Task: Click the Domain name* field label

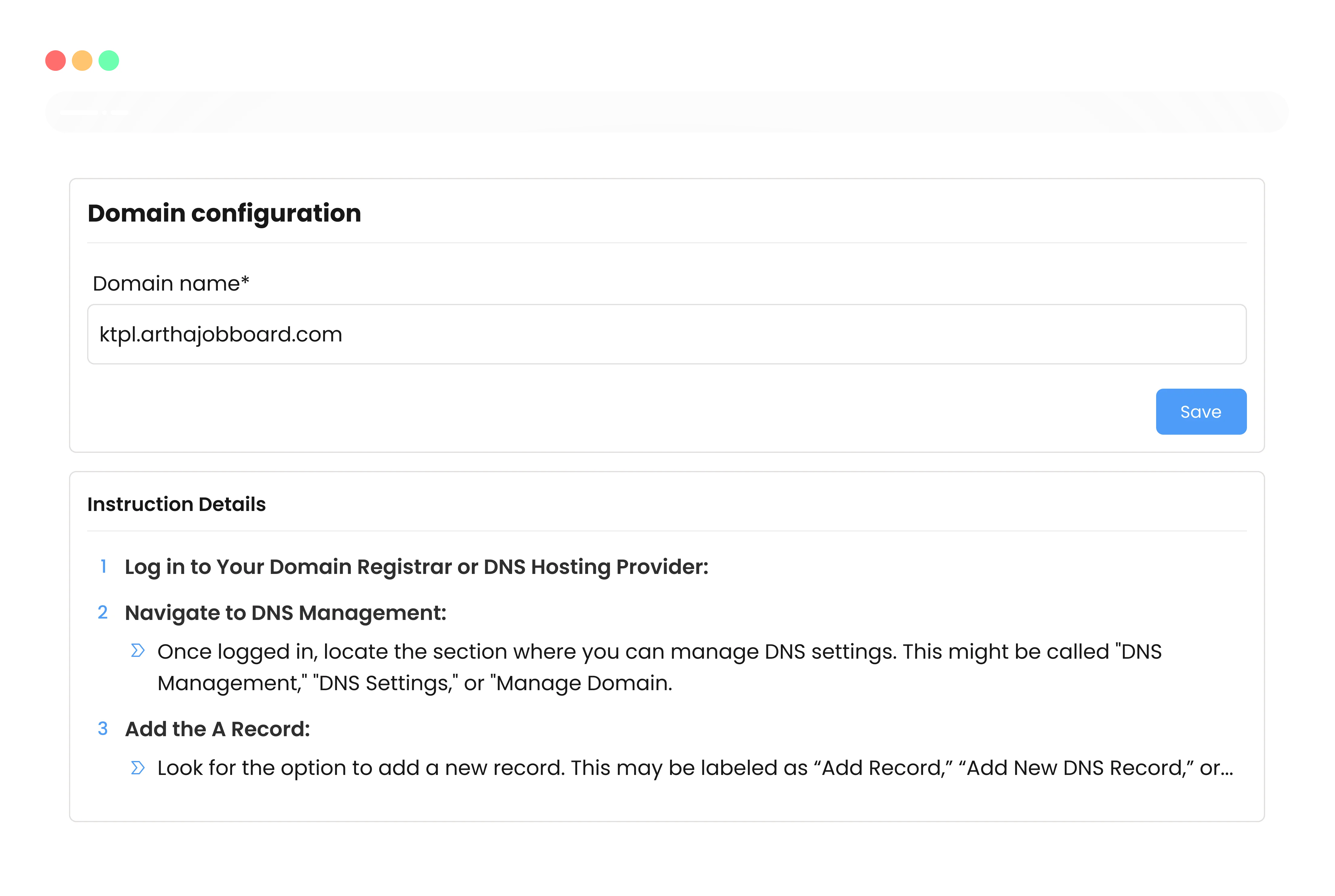Action: 171,283
